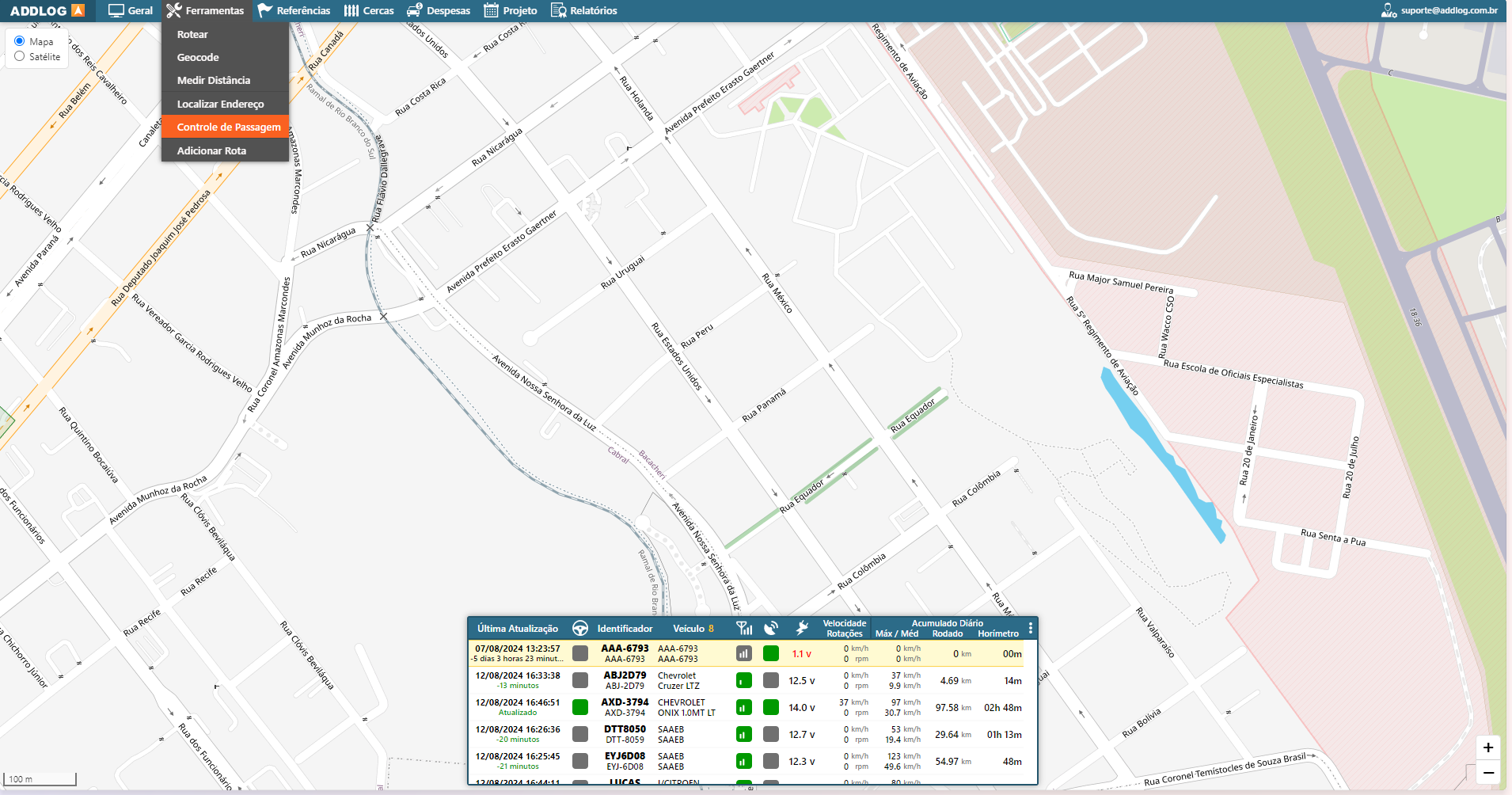This screenshot has height=795, width=1512.
Task: Switch map view to Satélite
Action: [x=20, y=56]
